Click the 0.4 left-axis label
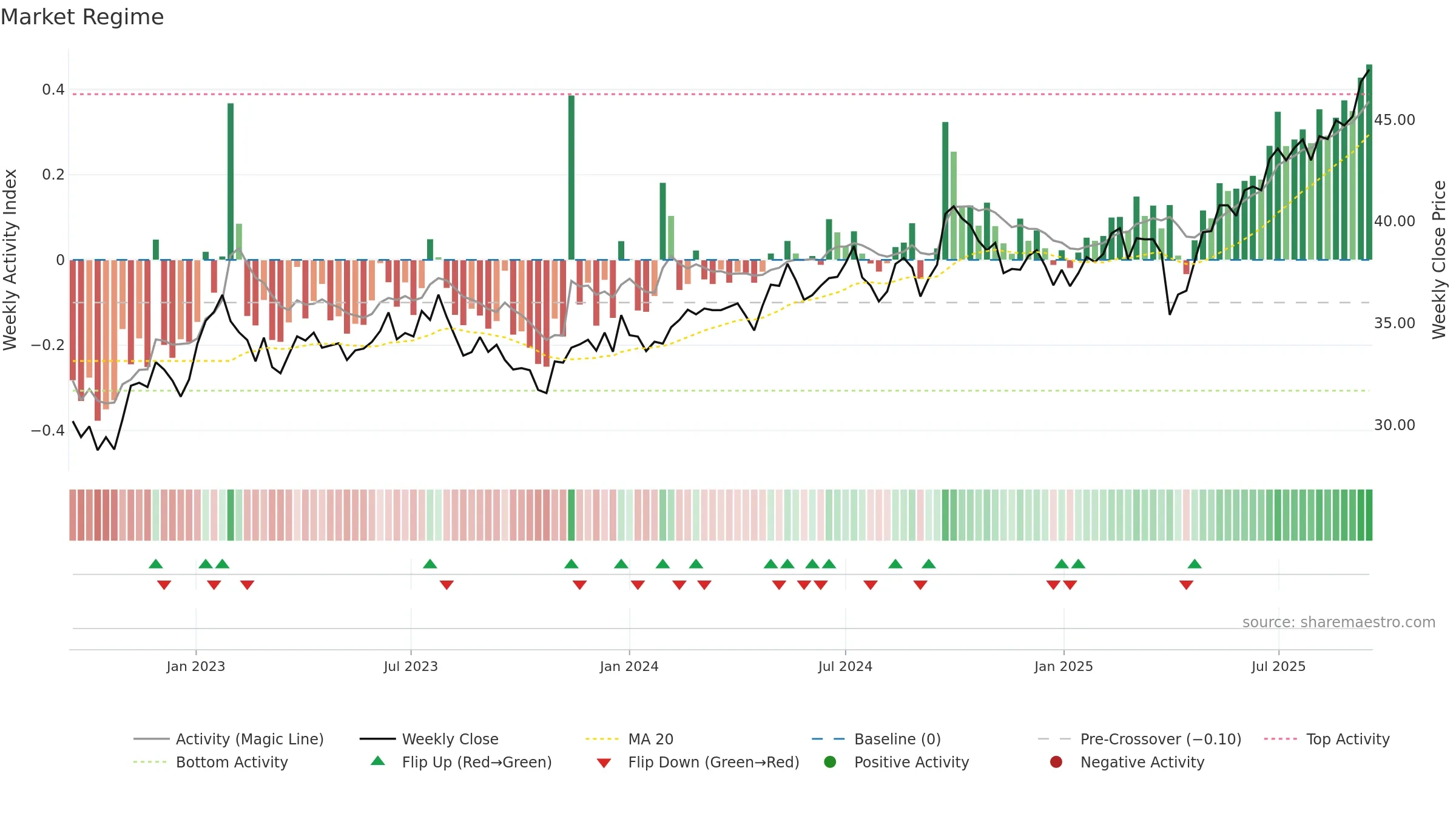Viewport: 1456px width, 819px height. [x=53, y=90]
